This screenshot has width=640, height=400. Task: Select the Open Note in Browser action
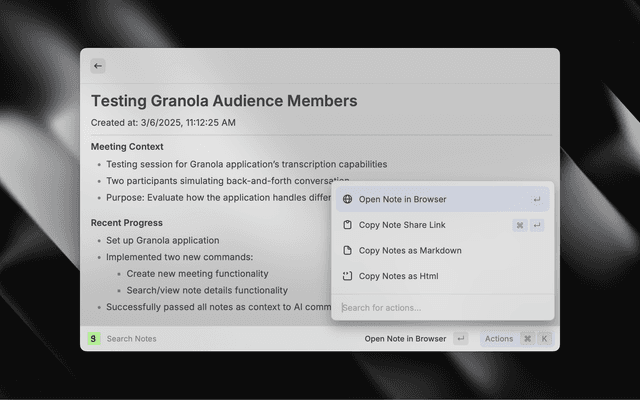[x=402, y=200]
